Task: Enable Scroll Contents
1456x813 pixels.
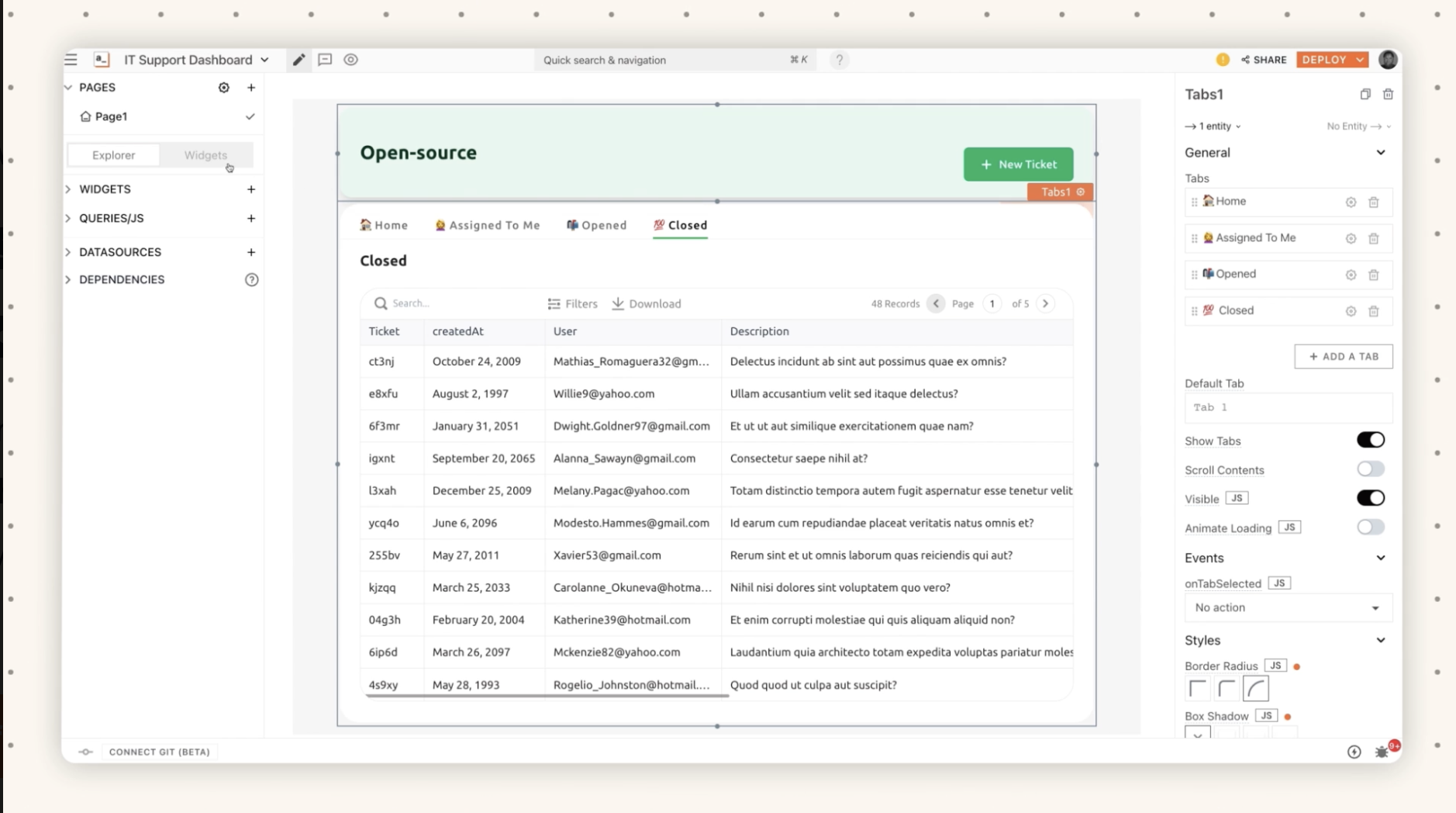Action: pos(1371,469)
